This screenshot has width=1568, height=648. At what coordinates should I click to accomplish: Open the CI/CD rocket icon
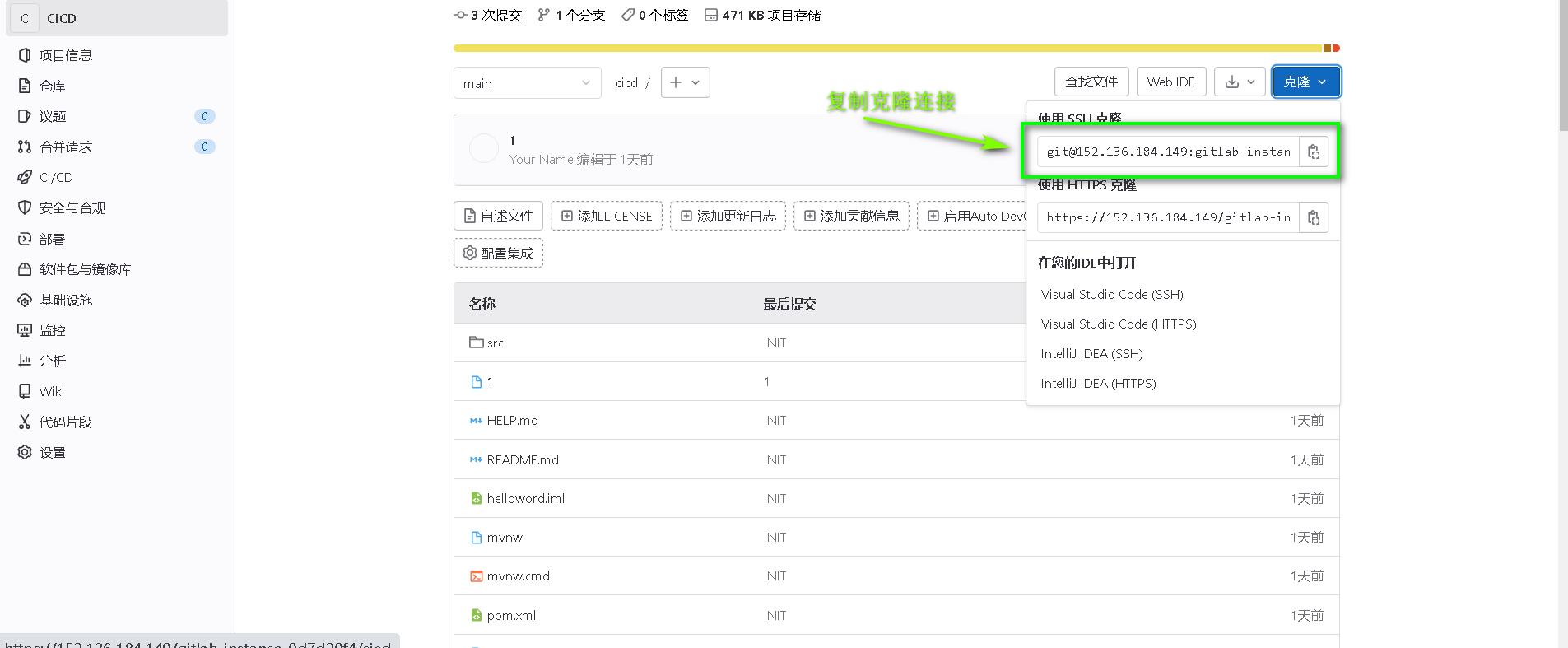25,177
